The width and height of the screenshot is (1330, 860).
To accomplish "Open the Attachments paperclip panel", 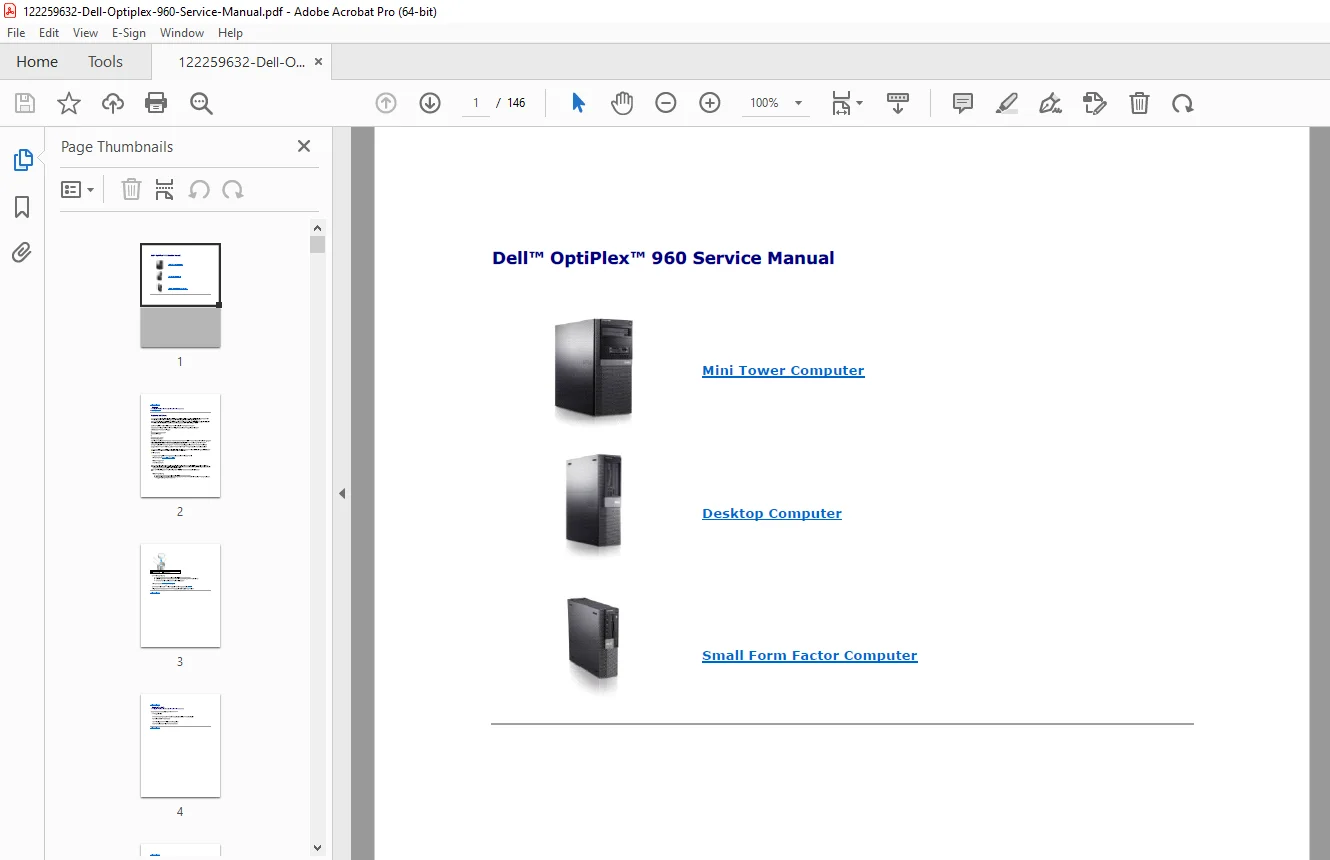I will (x=22, y=252).
